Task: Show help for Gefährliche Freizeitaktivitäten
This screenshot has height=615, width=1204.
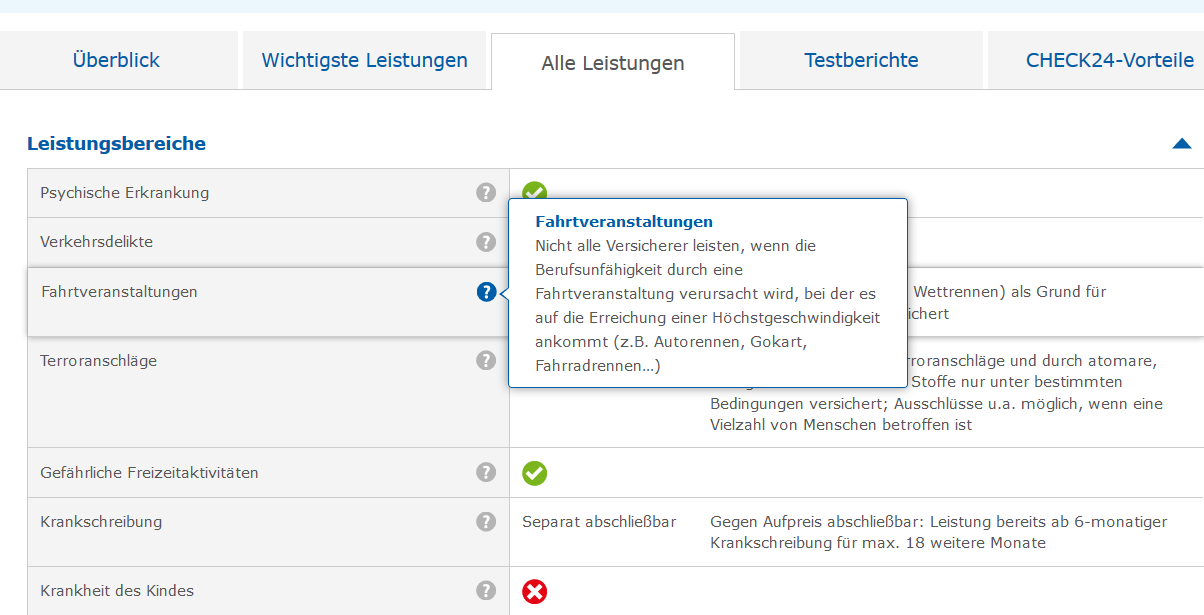Action: click(486, 472)
